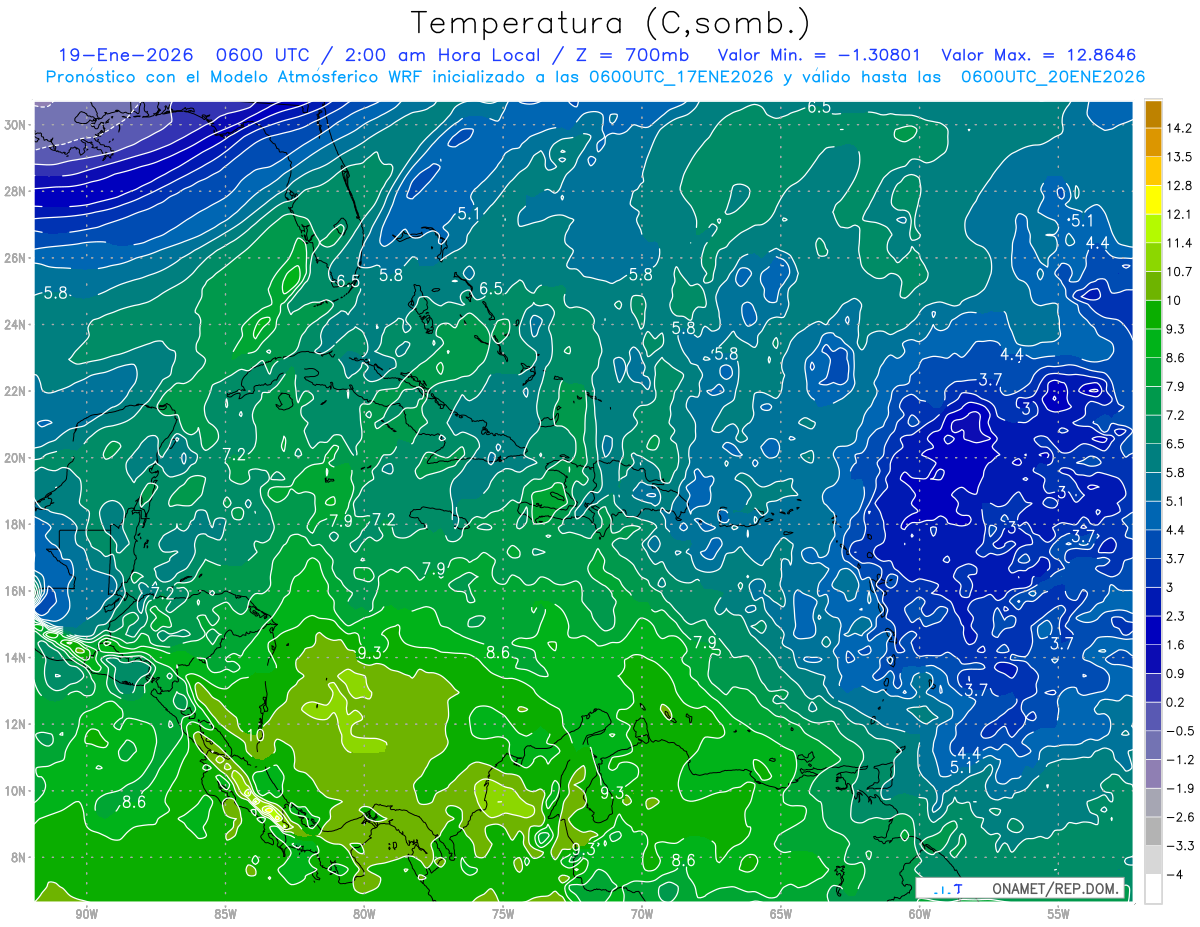Click the 70W longitude axis label
Screen dimensions: 1200x927
pyautogui.click(x=642, y=914)
